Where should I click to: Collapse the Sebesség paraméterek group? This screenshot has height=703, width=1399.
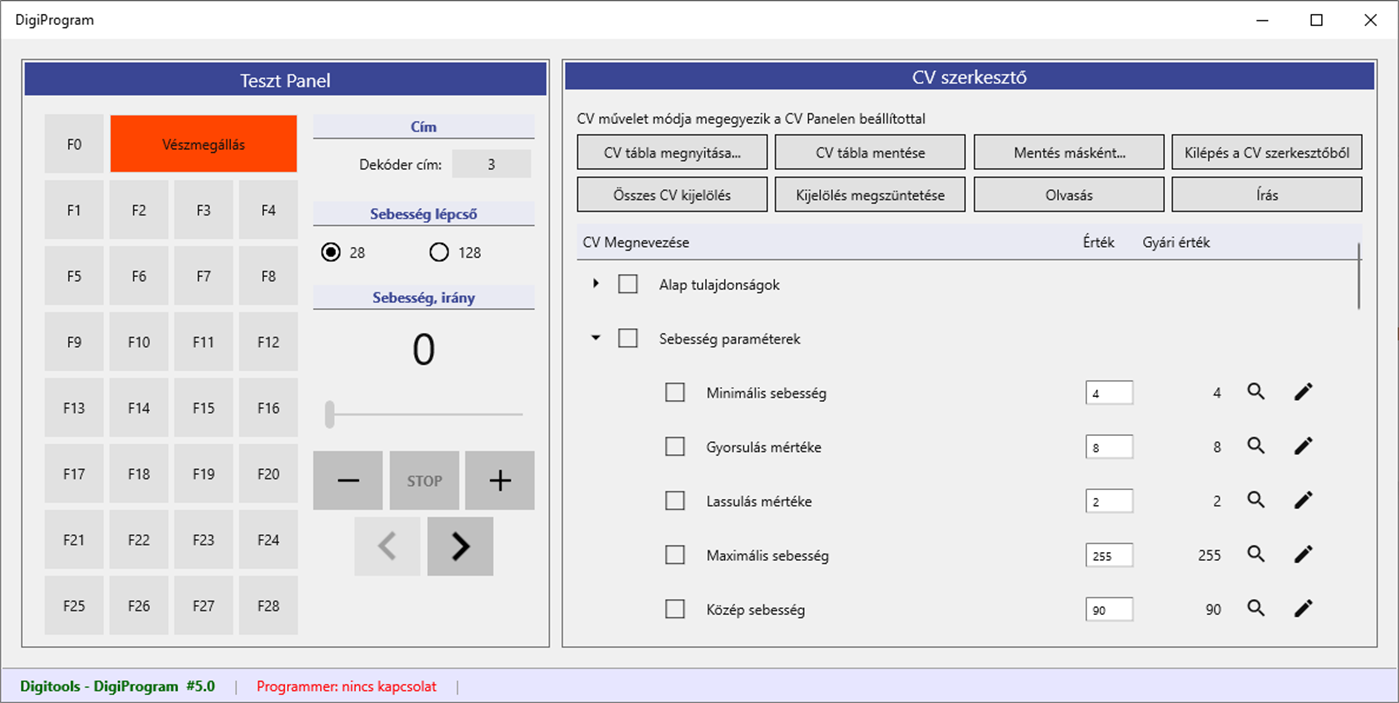click(x=595, y=338)
